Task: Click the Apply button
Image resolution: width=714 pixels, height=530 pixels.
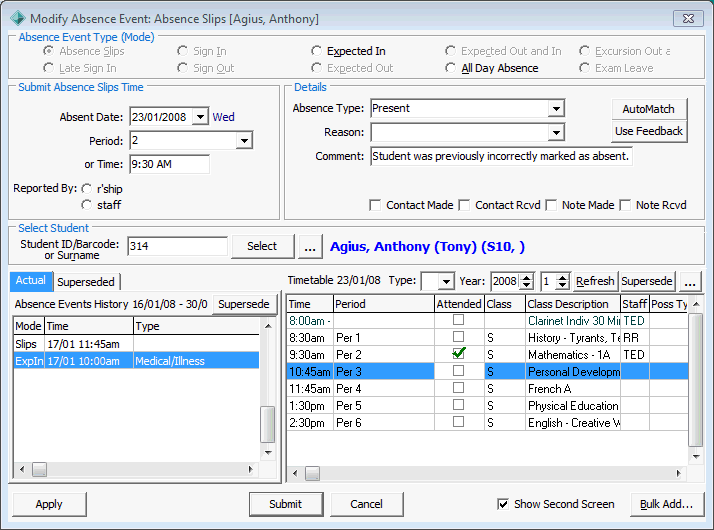Action: [x=49, y=505]
